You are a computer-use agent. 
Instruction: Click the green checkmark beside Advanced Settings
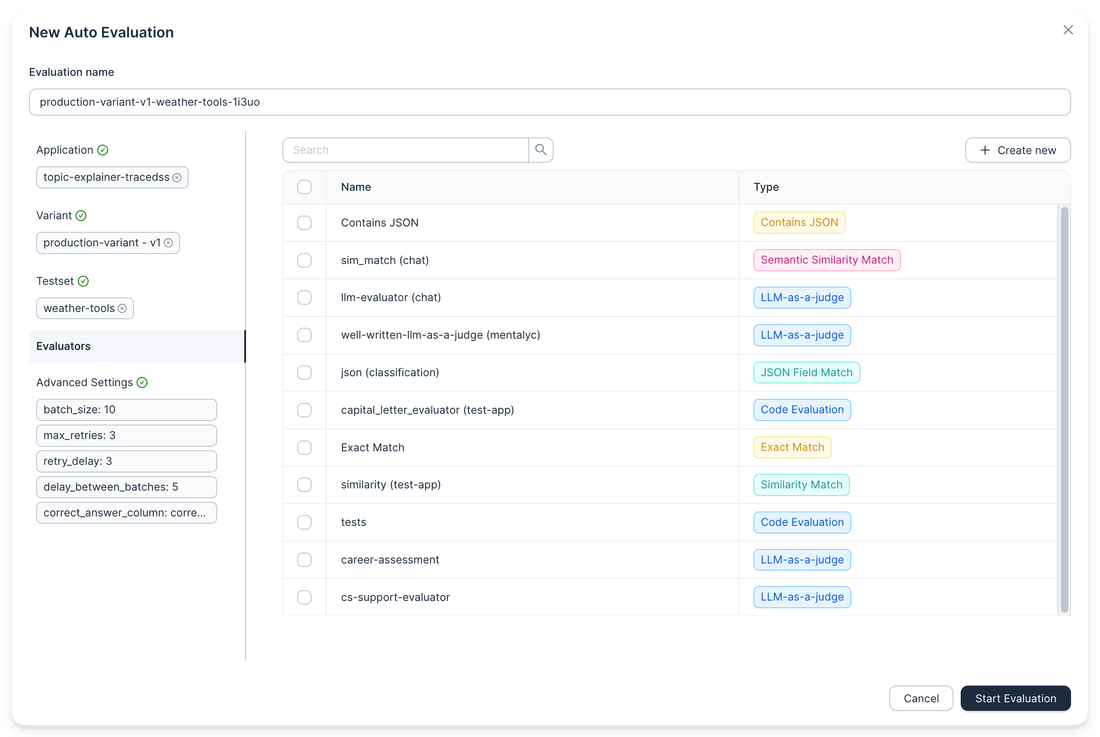(x=141, y=382)
